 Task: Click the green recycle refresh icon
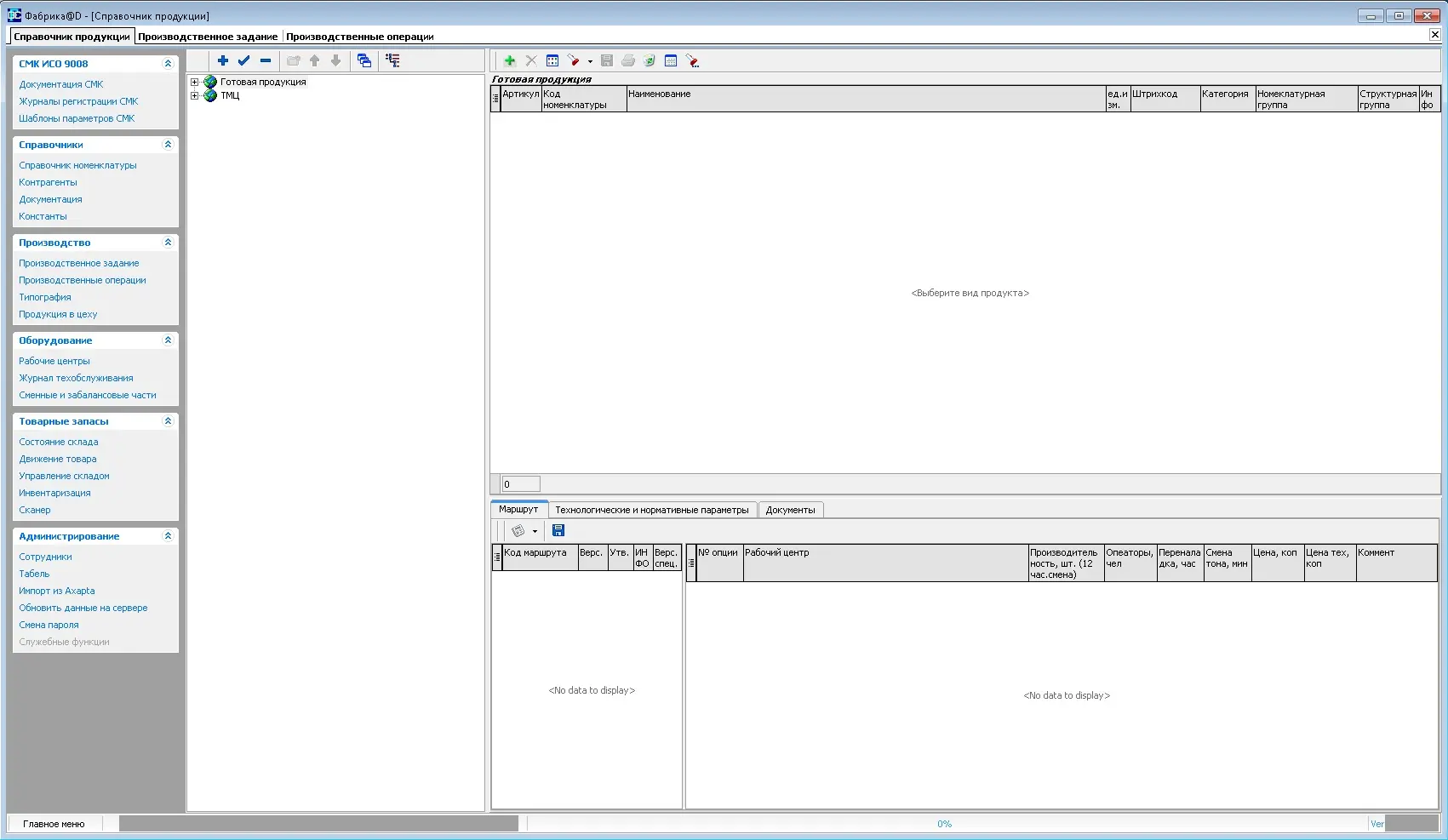[650, 60]
